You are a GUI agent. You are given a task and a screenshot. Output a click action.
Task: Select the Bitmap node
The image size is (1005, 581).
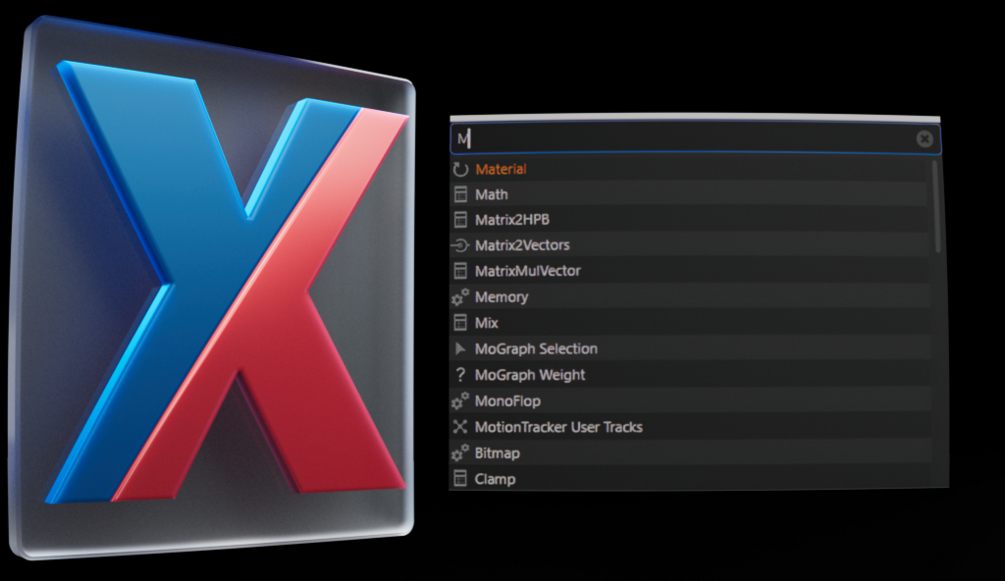pyautogui.click(x=690, y=453)
